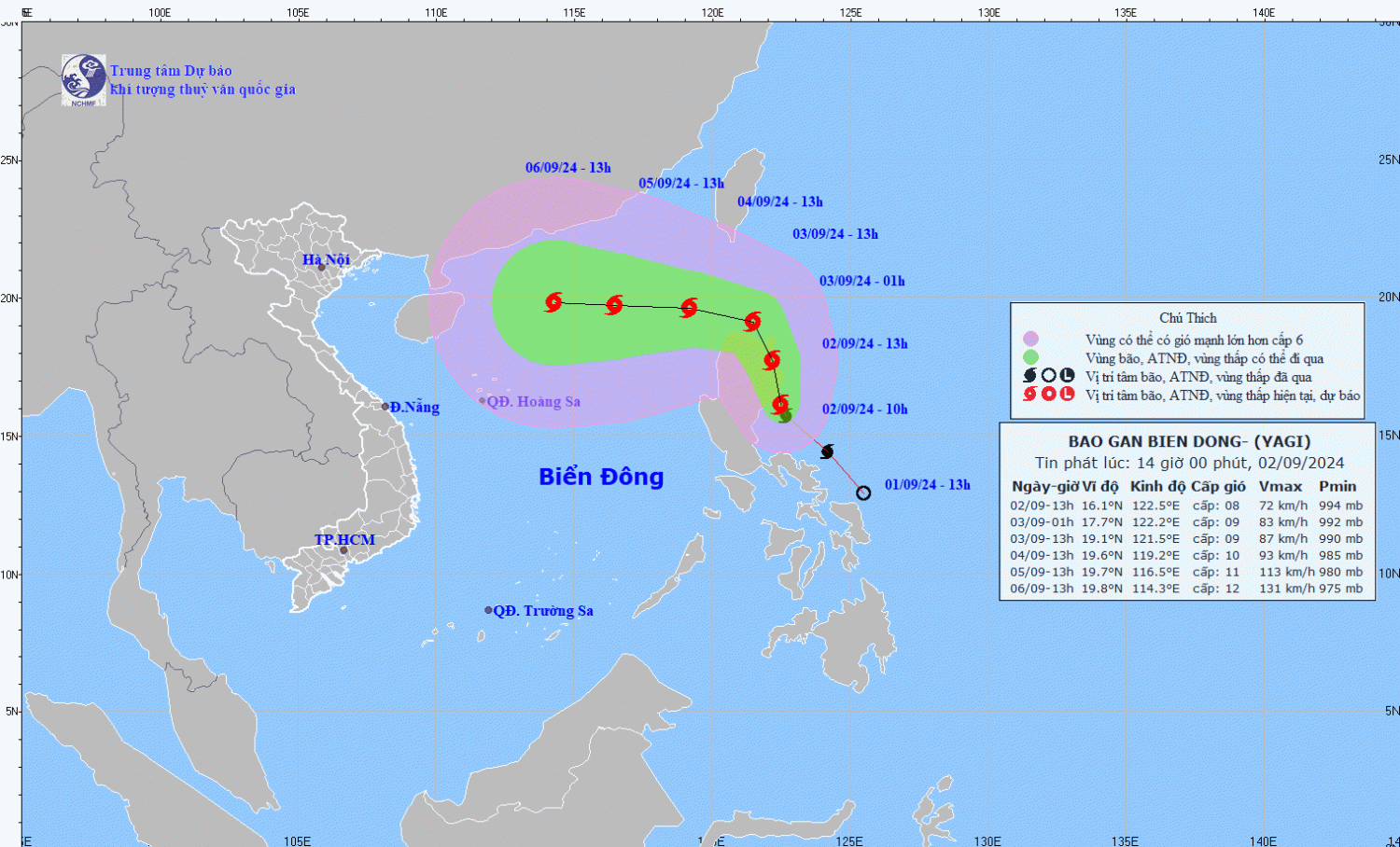This screenshot has width=1400, height=847.
Task: Select the storm icon for 03/09/24 - 01h
Action: (772, 359)
